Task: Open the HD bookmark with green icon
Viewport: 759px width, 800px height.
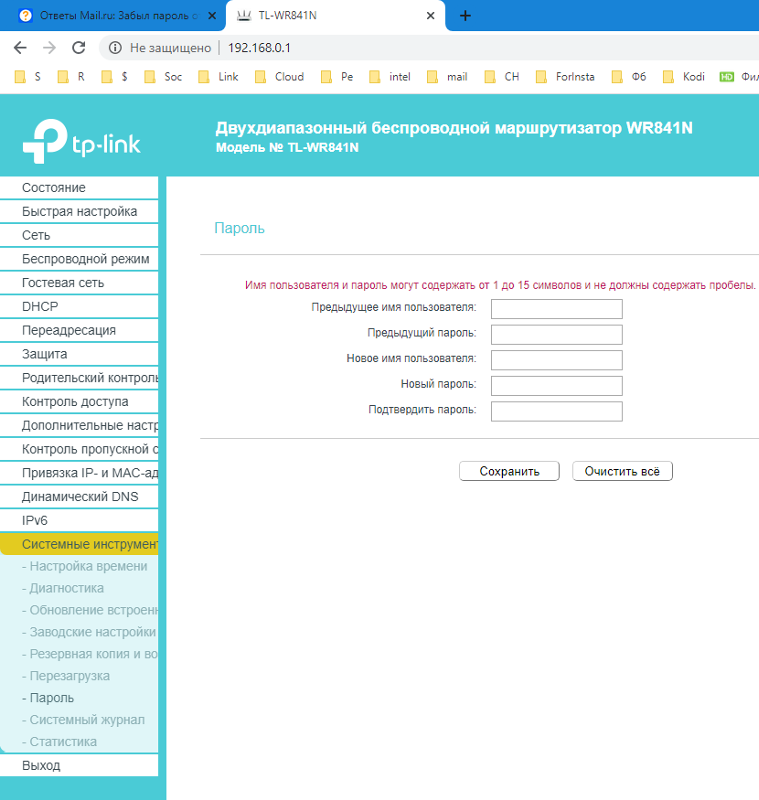Action: (739, 77)
